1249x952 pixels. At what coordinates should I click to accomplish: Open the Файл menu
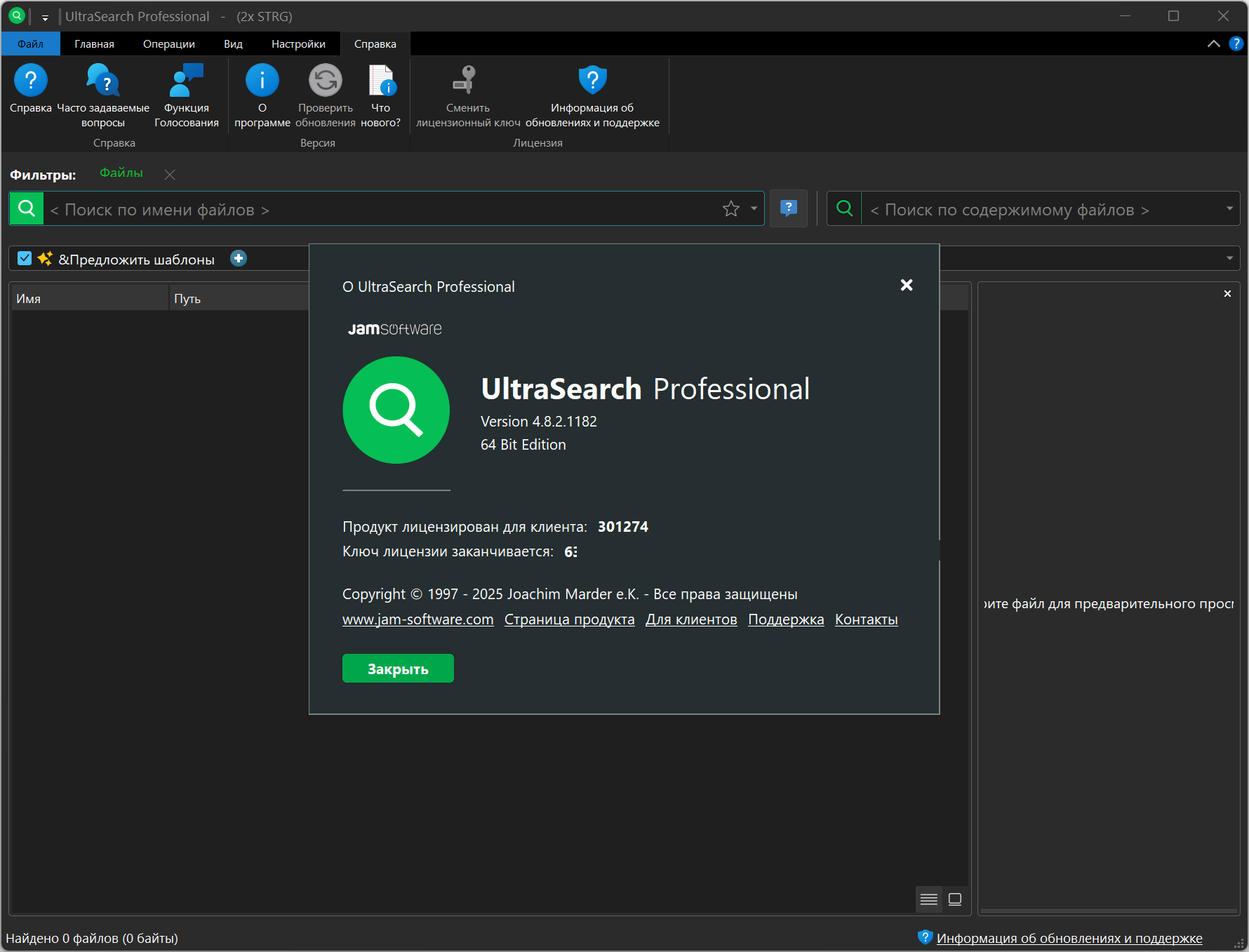click(x=30, y=43)
